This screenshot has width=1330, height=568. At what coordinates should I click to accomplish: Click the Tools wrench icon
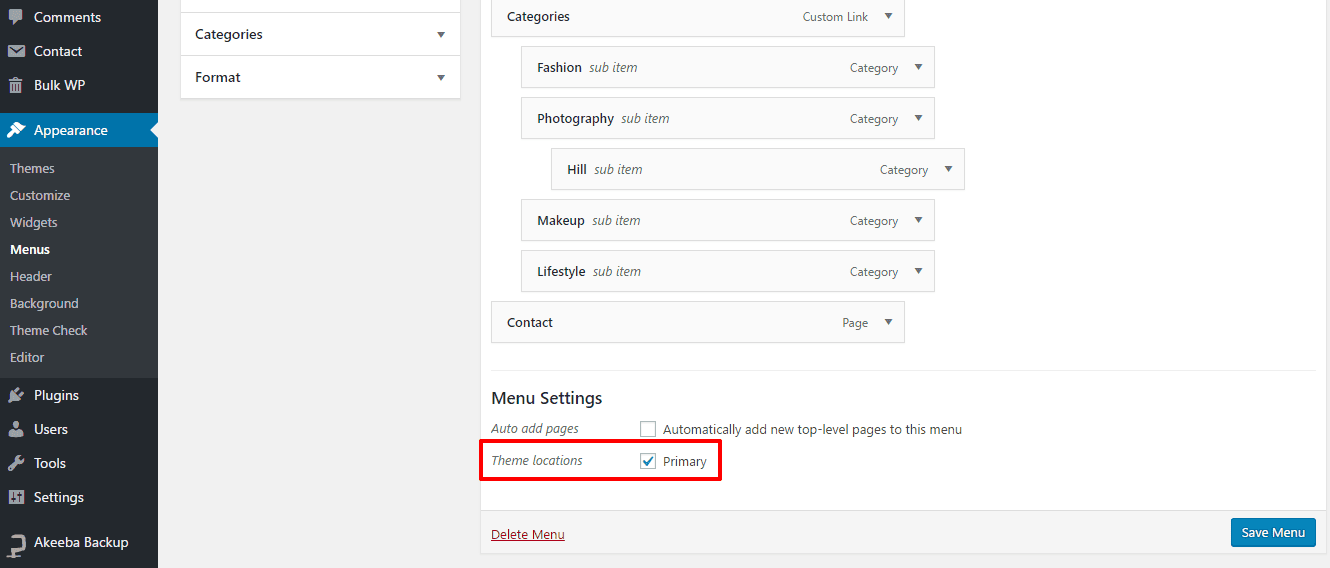(16, 463)
